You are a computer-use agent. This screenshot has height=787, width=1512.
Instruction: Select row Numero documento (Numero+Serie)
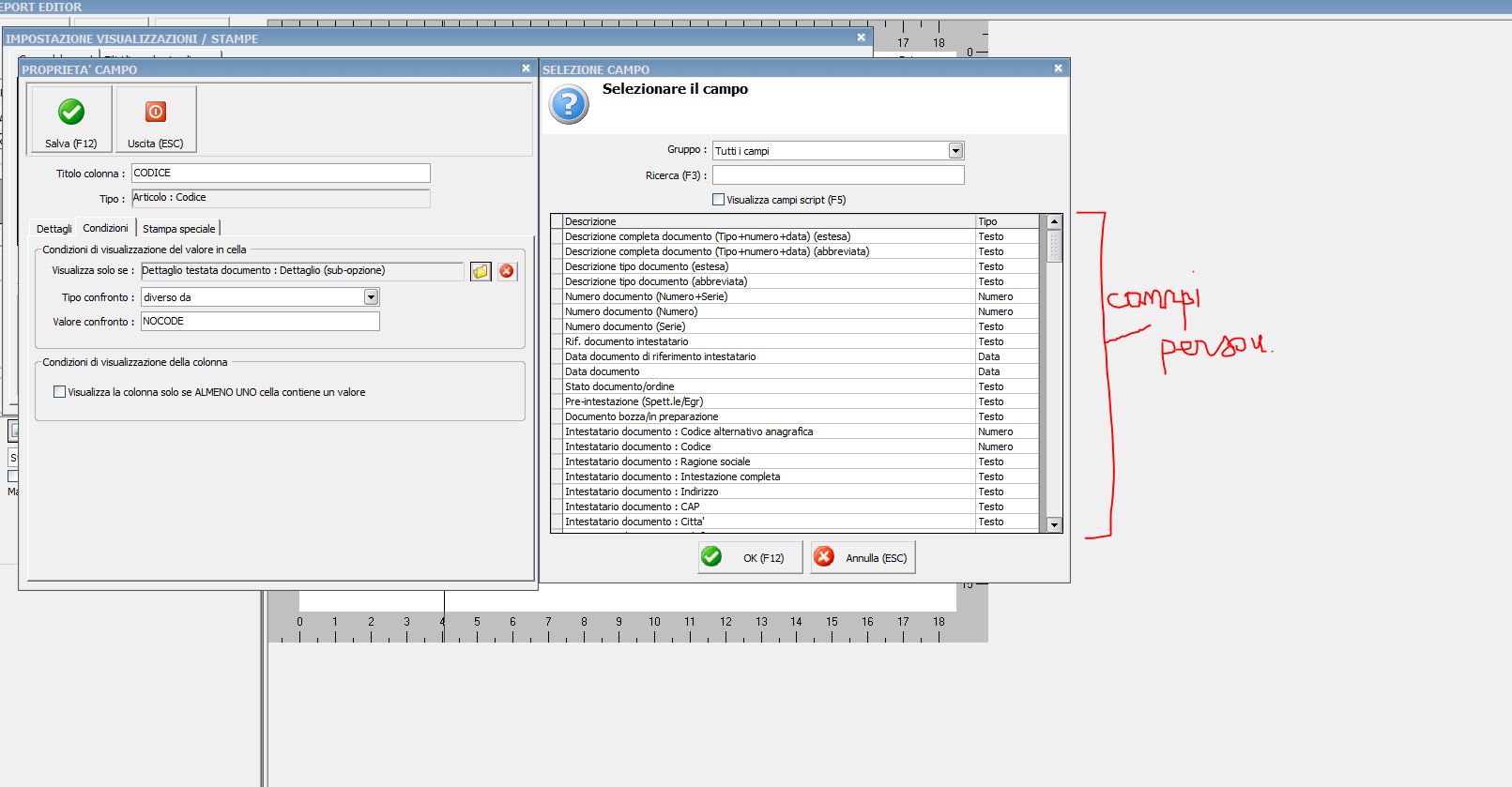pyautogui.click(x=796, y=296)
